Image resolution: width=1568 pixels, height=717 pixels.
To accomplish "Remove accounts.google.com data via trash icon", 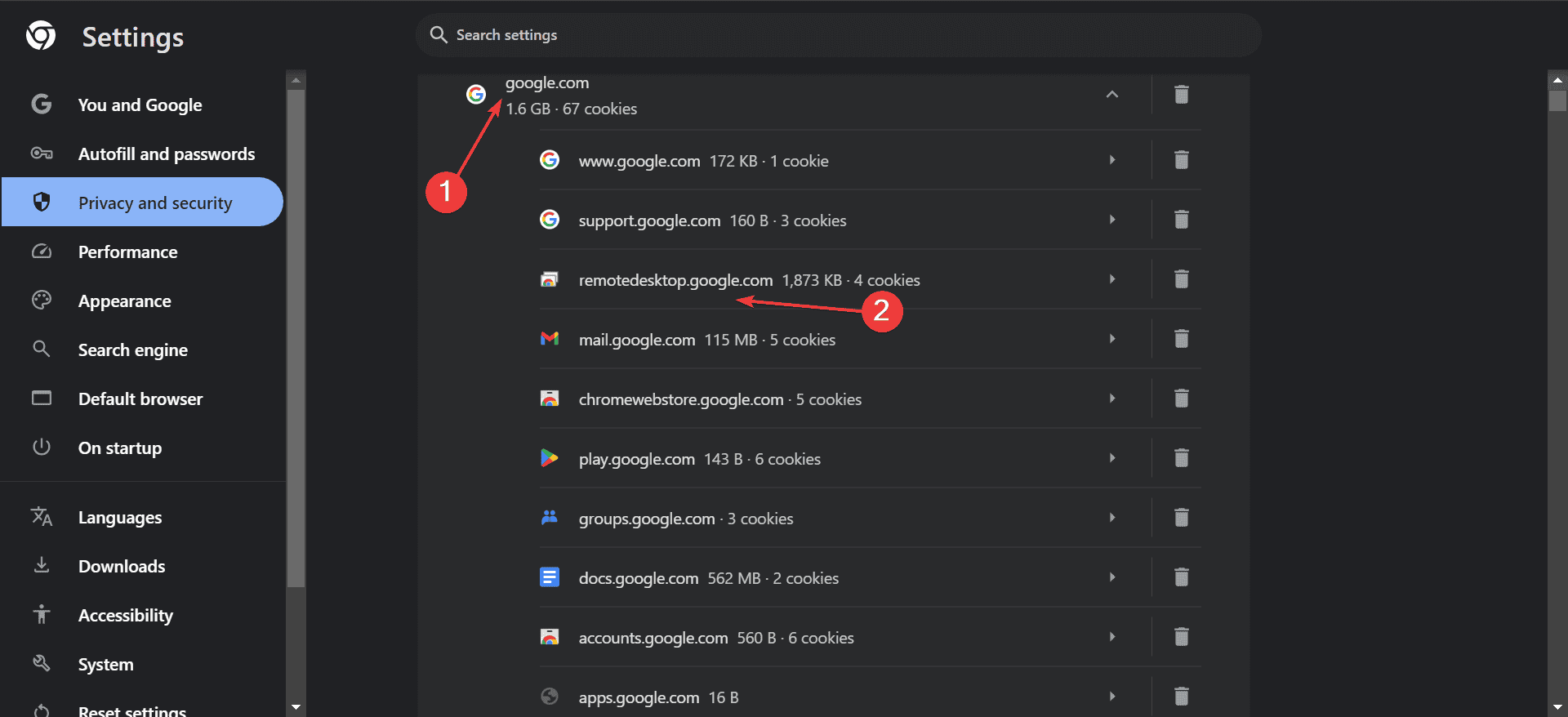I will (1181, 637).
